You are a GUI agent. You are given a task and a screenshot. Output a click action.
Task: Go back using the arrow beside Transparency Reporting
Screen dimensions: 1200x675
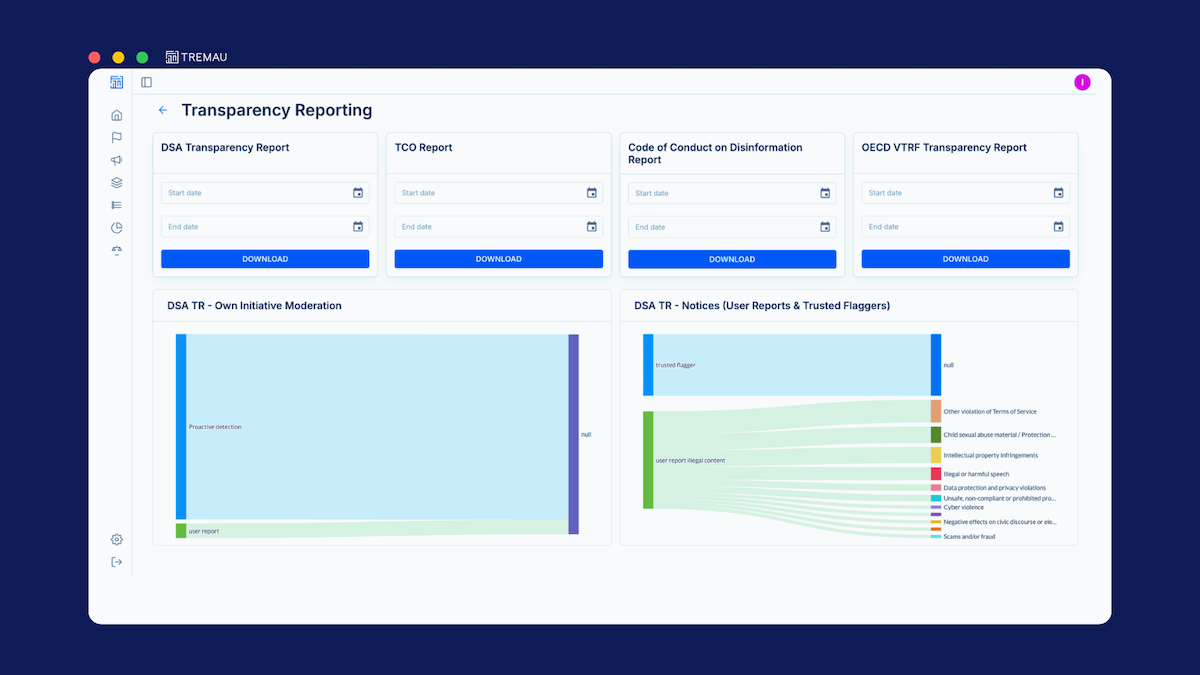click(x=163, y=111)
